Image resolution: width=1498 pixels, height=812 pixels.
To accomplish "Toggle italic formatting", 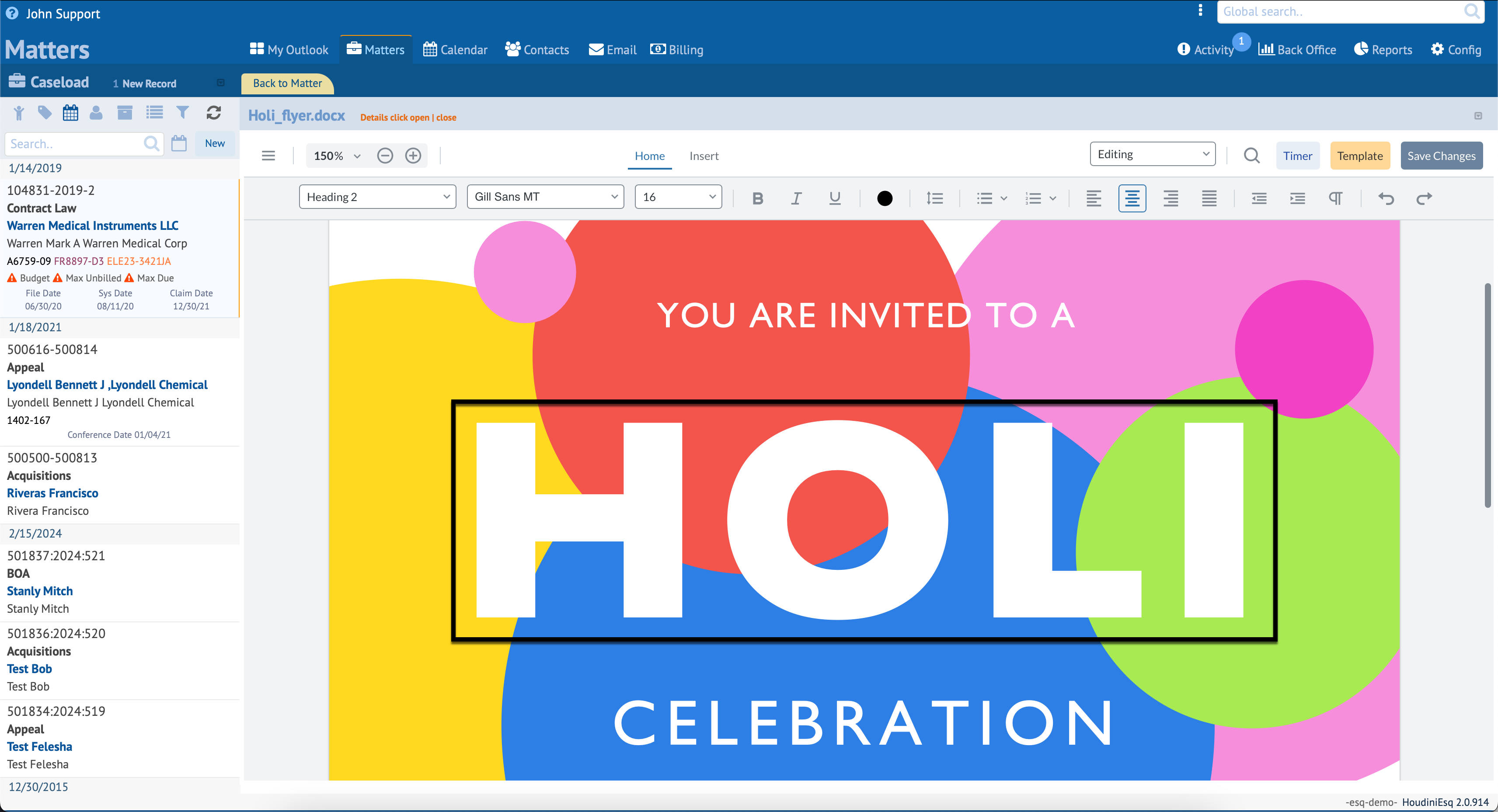I will (x=796, y=198).
